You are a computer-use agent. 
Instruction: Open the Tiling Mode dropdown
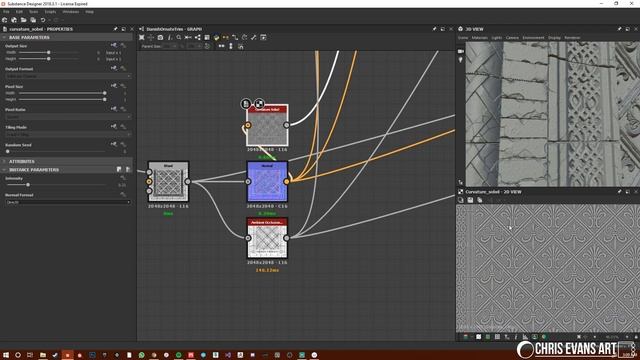pyautogui.click(x=68, y=134)
